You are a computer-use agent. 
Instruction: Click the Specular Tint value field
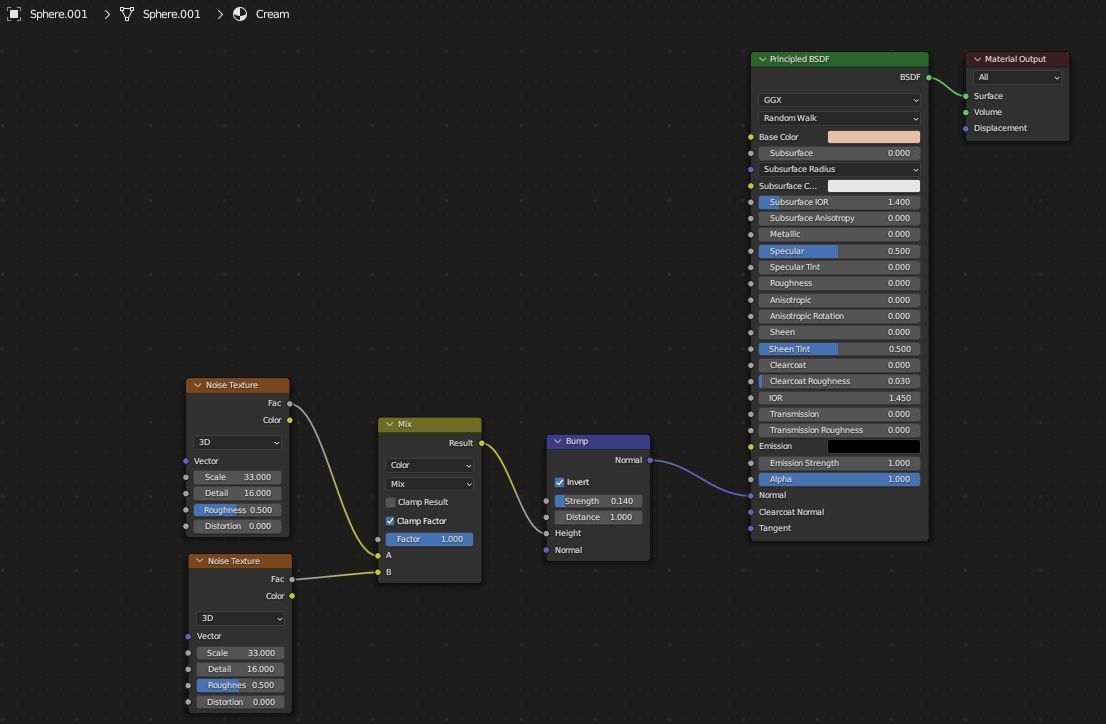pos(839,267)
